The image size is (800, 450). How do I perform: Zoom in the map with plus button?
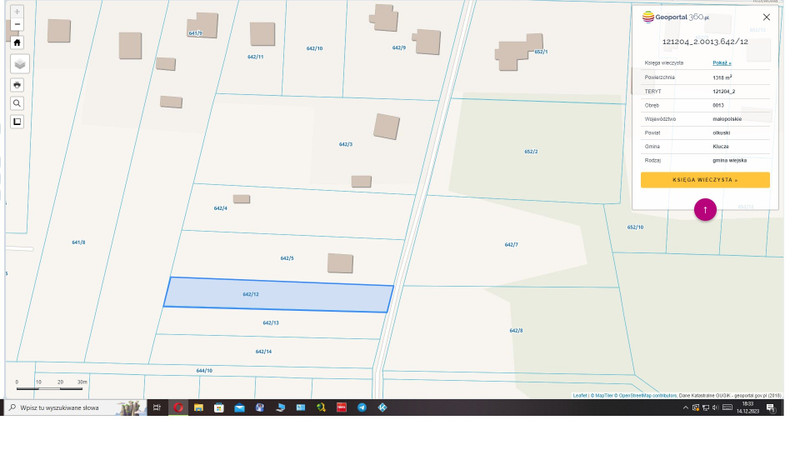point(17,11)
